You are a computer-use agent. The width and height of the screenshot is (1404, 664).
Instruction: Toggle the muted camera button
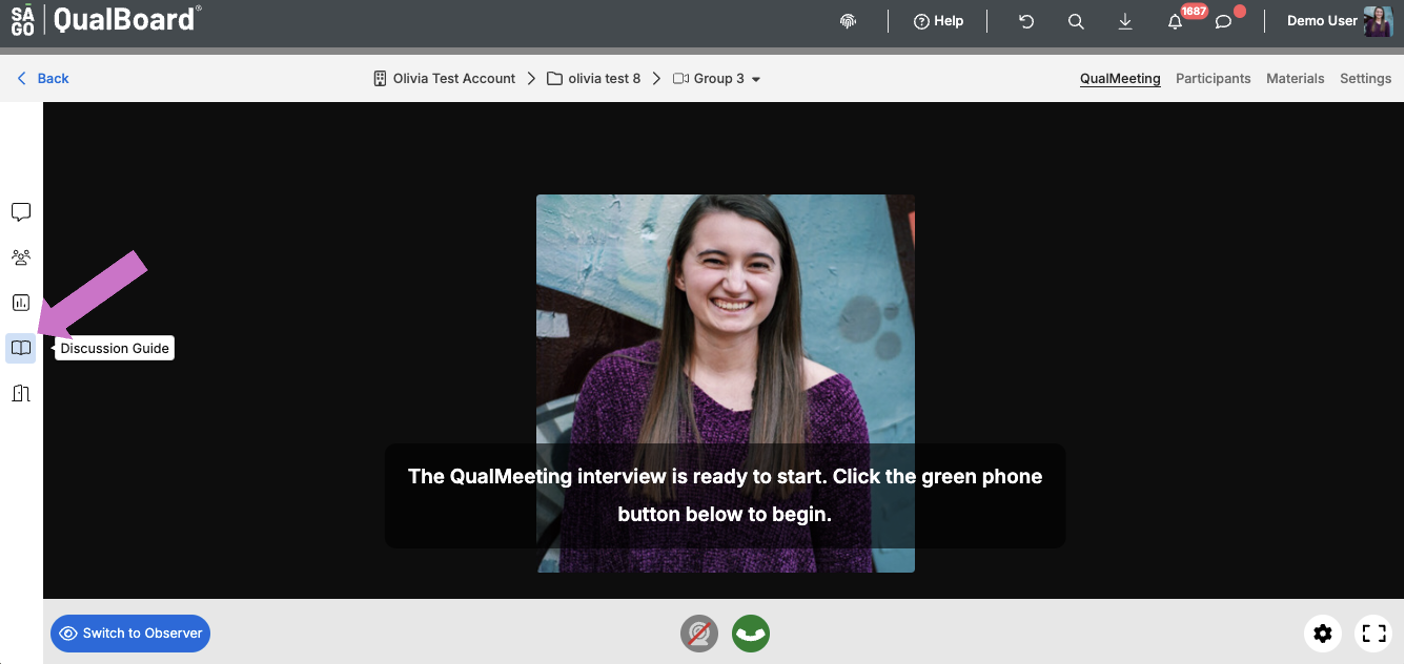pyautogui.click(x=699, y=633)
